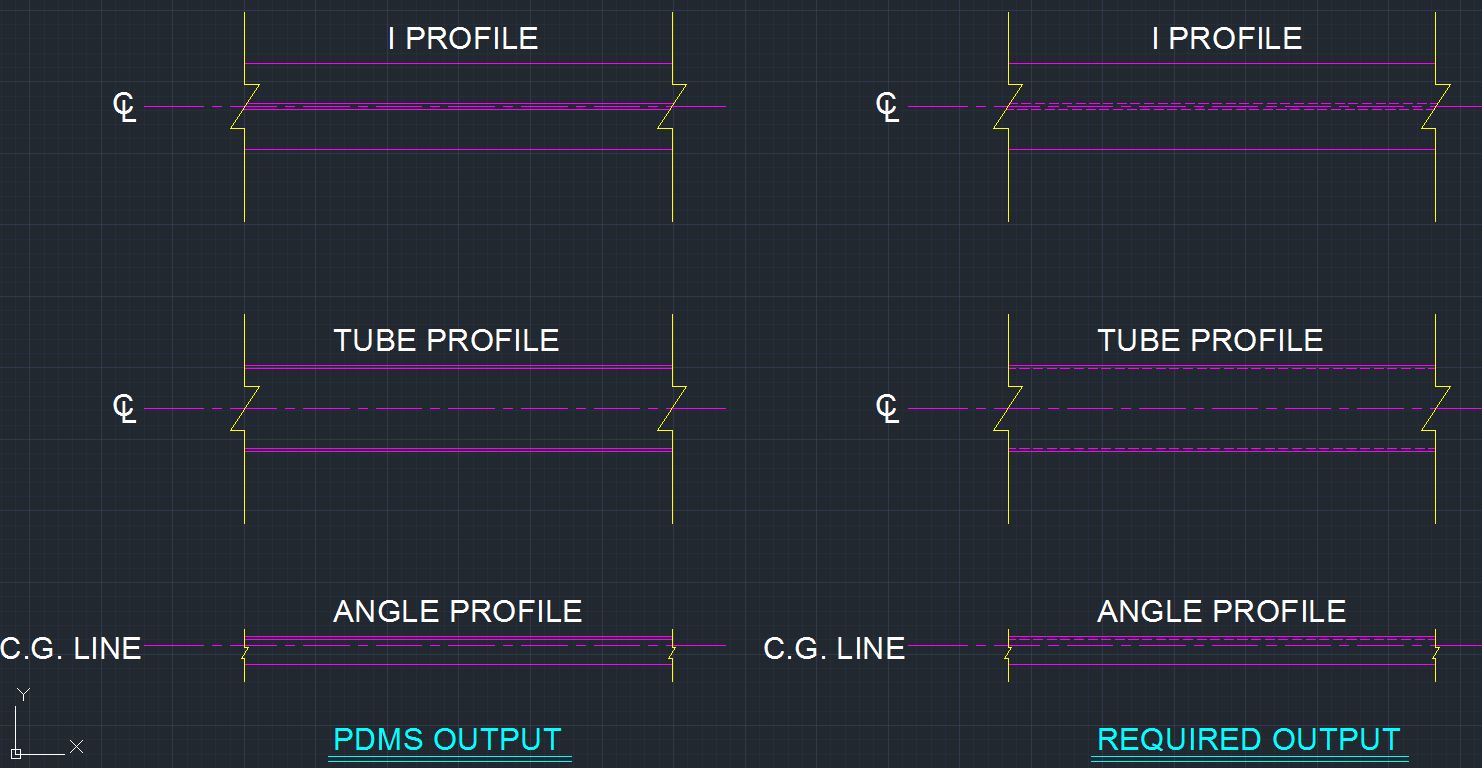Select ANGLE PROFILE label in required output
This screenshot has width=1482, height=768.
[x=1221, y=612]
